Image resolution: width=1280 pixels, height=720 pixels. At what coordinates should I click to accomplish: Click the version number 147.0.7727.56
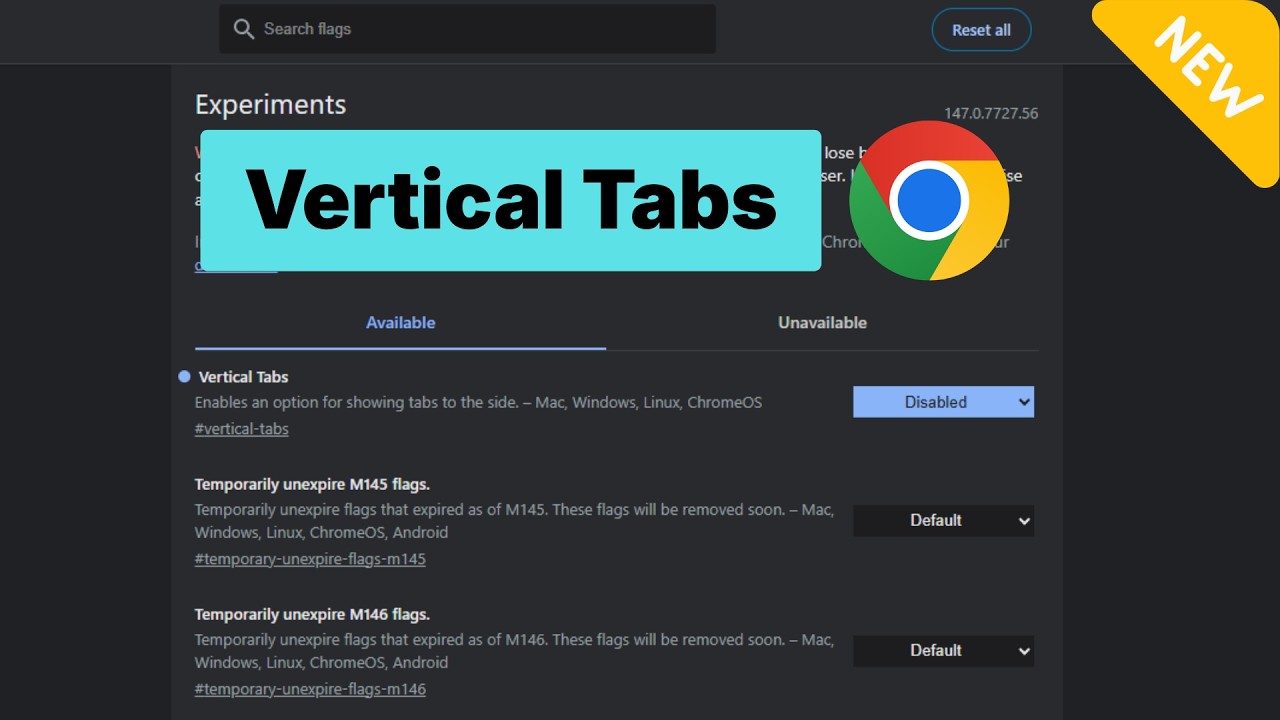click(991, 113)
